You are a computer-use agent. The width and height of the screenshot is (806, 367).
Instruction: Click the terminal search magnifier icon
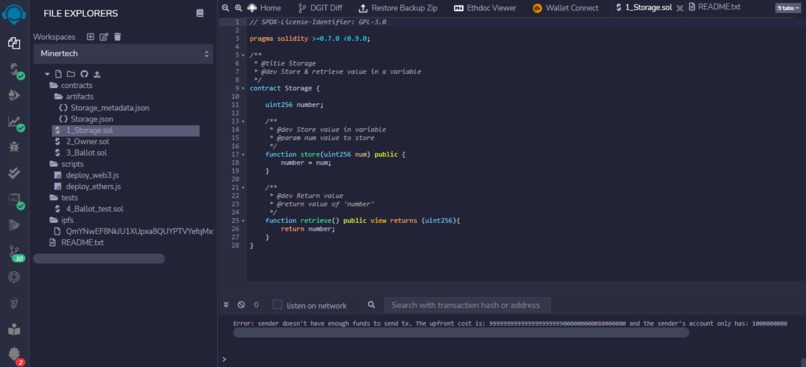point(371,305)
